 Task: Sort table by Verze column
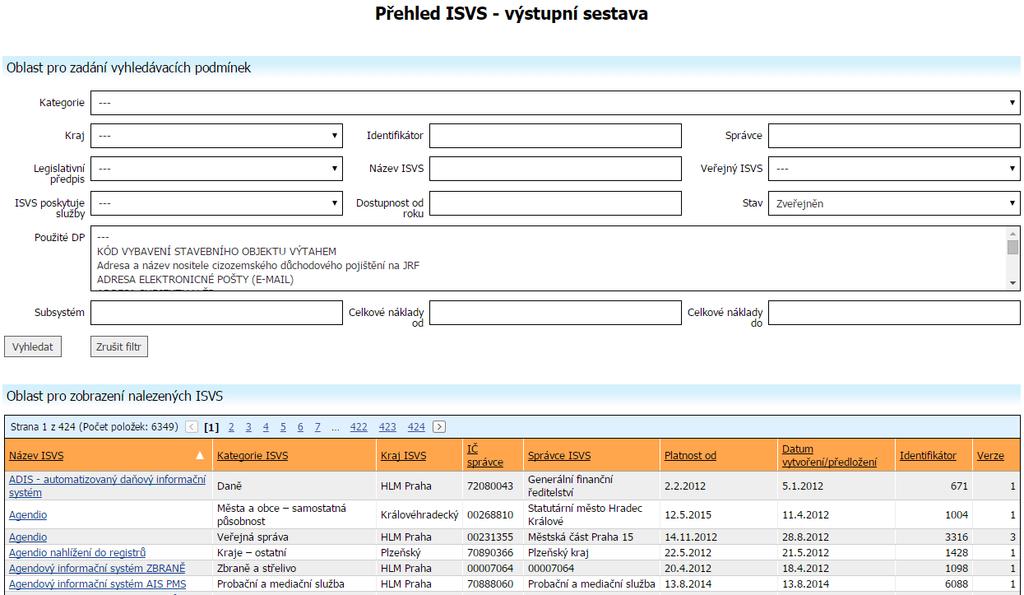point(990,456)
